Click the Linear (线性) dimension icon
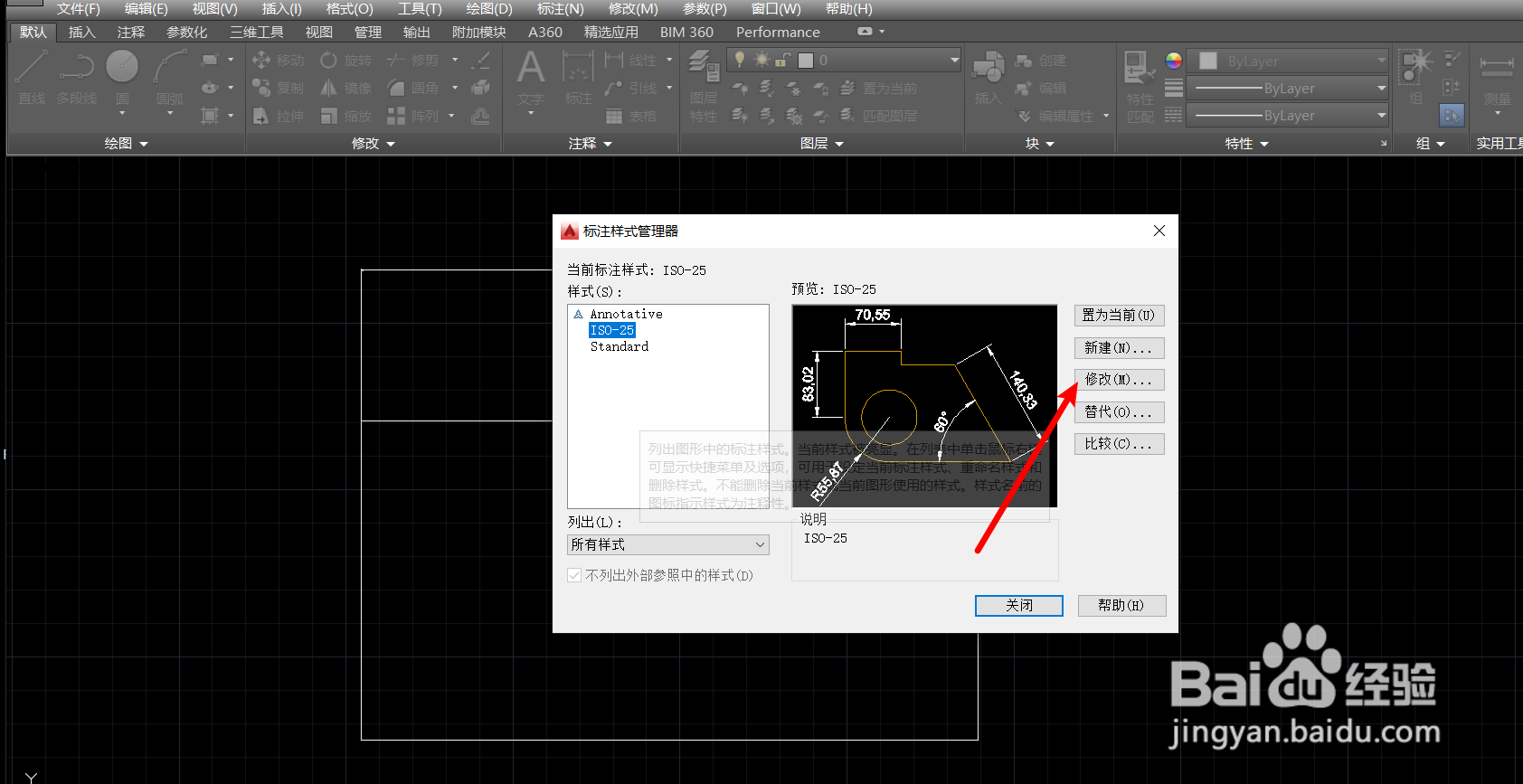1523x784 pixels. click(x=614, y=60)
